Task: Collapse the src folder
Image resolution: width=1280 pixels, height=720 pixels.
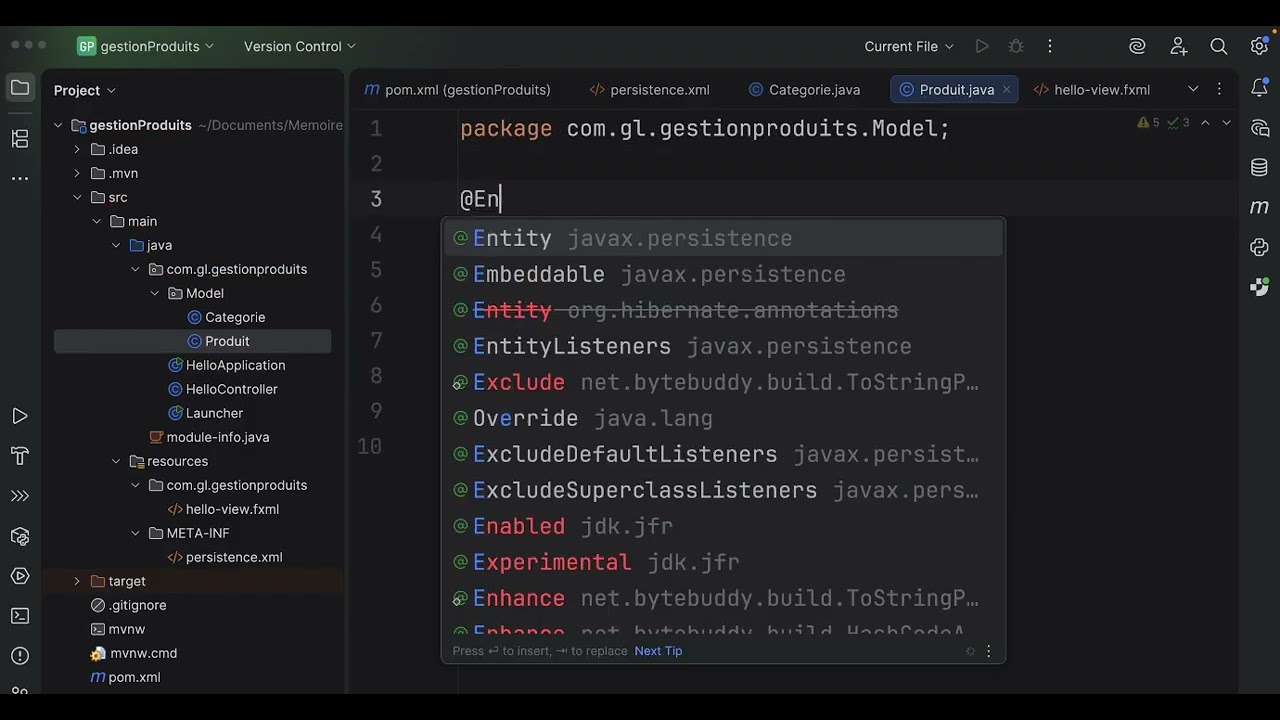Action: pyautogui.click(x=77, y=197)
